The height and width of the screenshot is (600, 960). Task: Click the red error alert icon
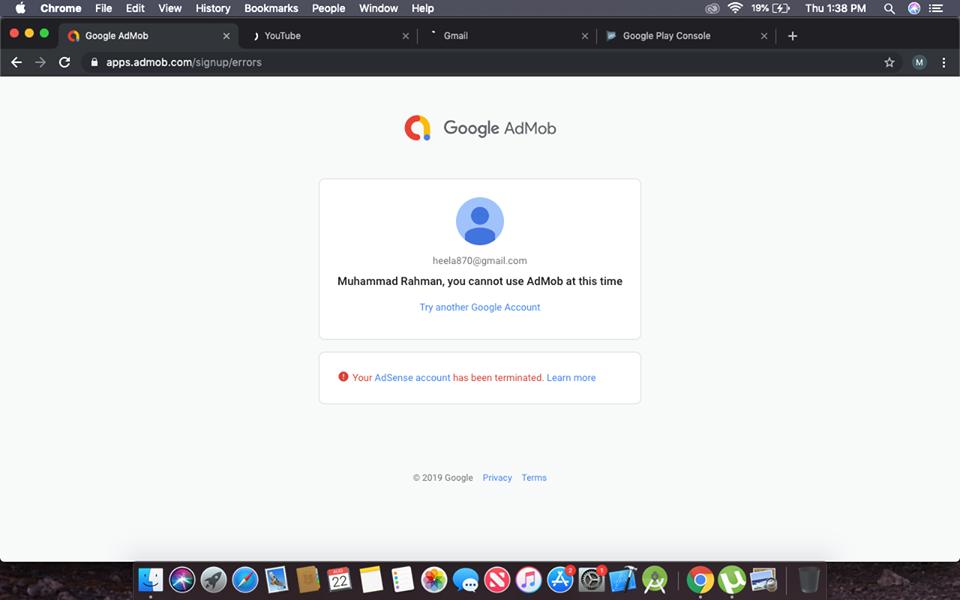click(343, 377)
